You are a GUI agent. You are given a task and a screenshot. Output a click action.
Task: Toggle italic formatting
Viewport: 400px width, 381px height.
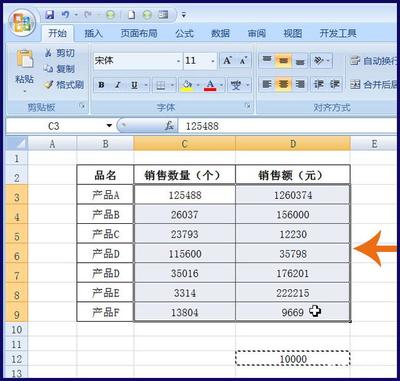117,85
